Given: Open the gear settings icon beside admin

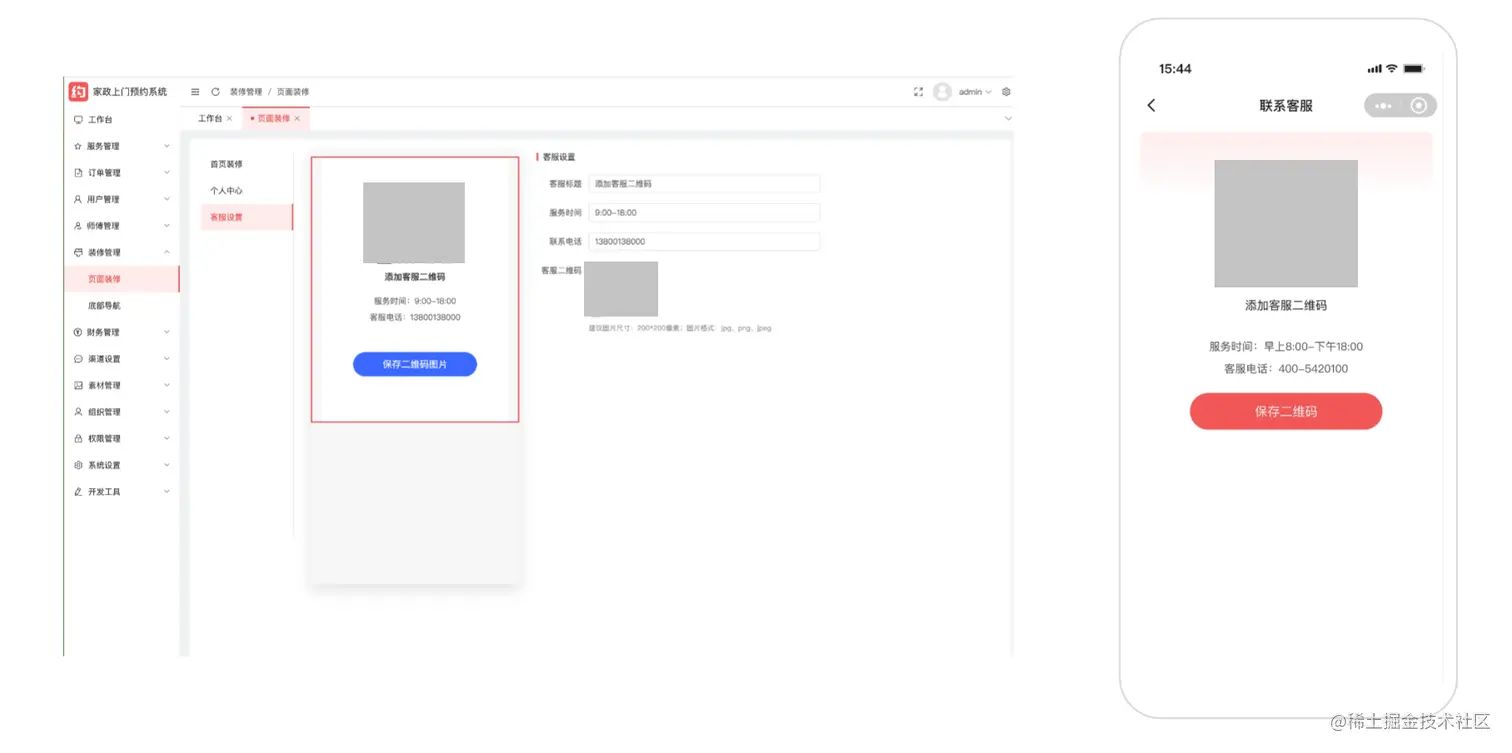Looking at the screenshot, I should click(1006, 91).
